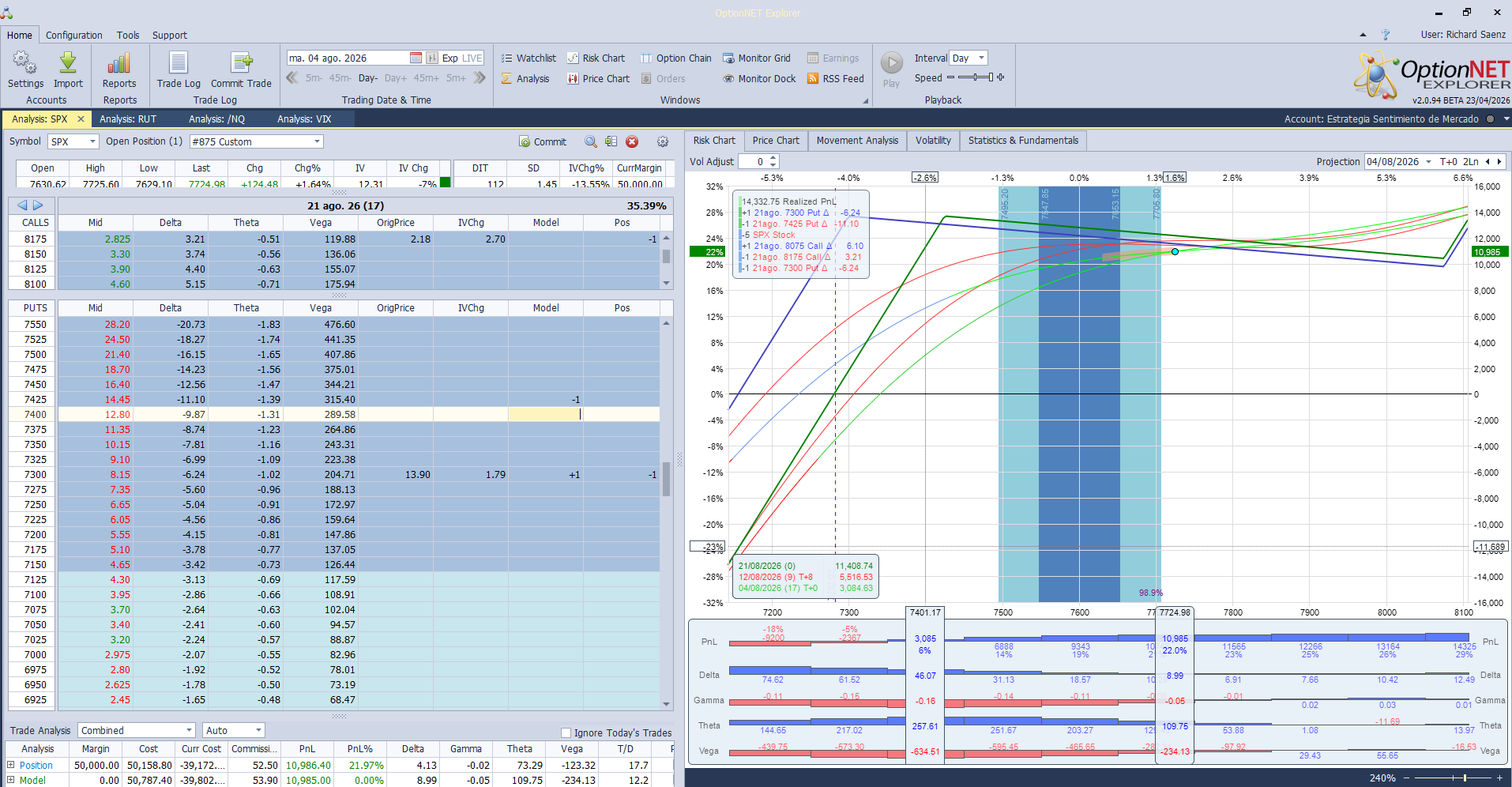Open Price Chart from the Windows ribbon group

(x=598, y=78)
